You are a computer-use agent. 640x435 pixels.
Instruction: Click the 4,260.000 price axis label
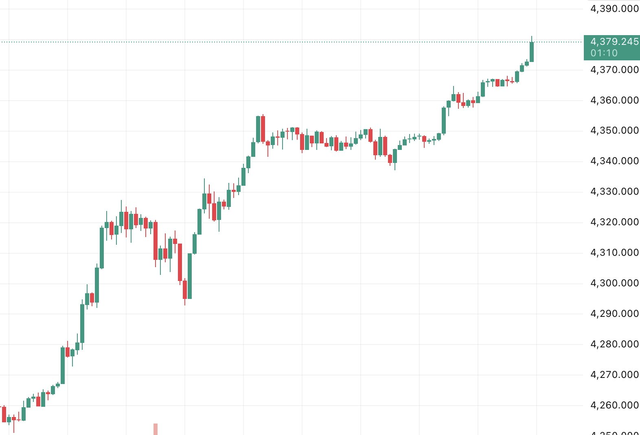pos(612,406)
